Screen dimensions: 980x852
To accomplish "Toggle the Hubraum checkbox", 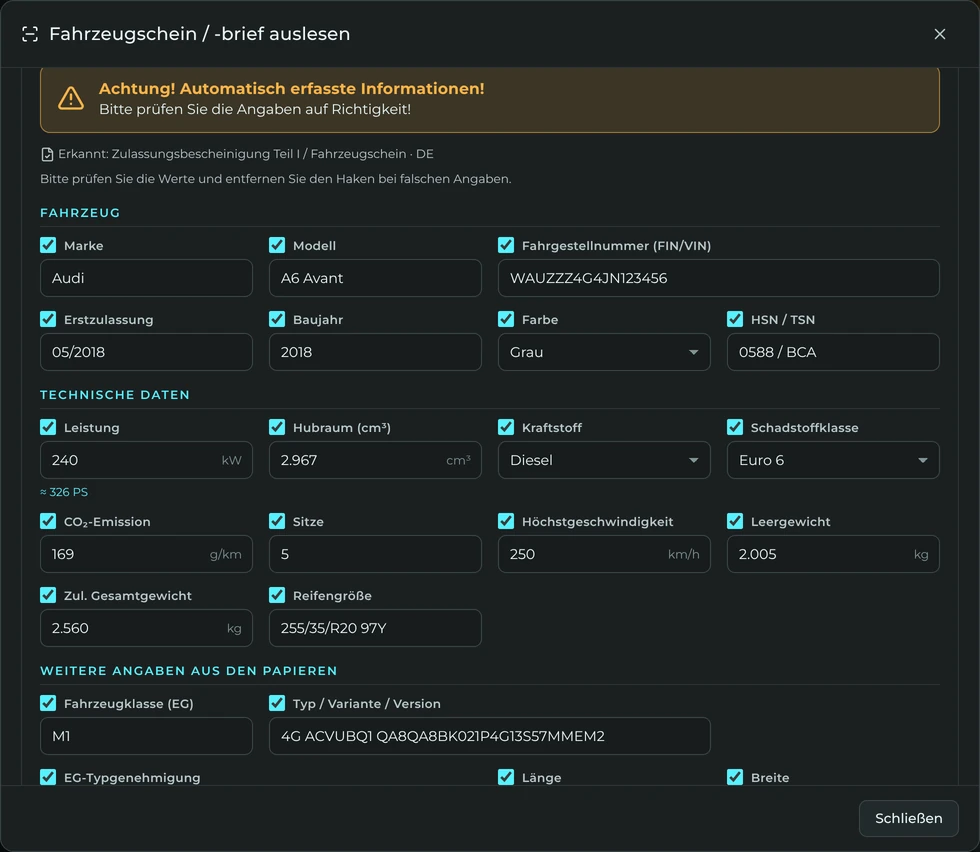I will pos(277,427).
